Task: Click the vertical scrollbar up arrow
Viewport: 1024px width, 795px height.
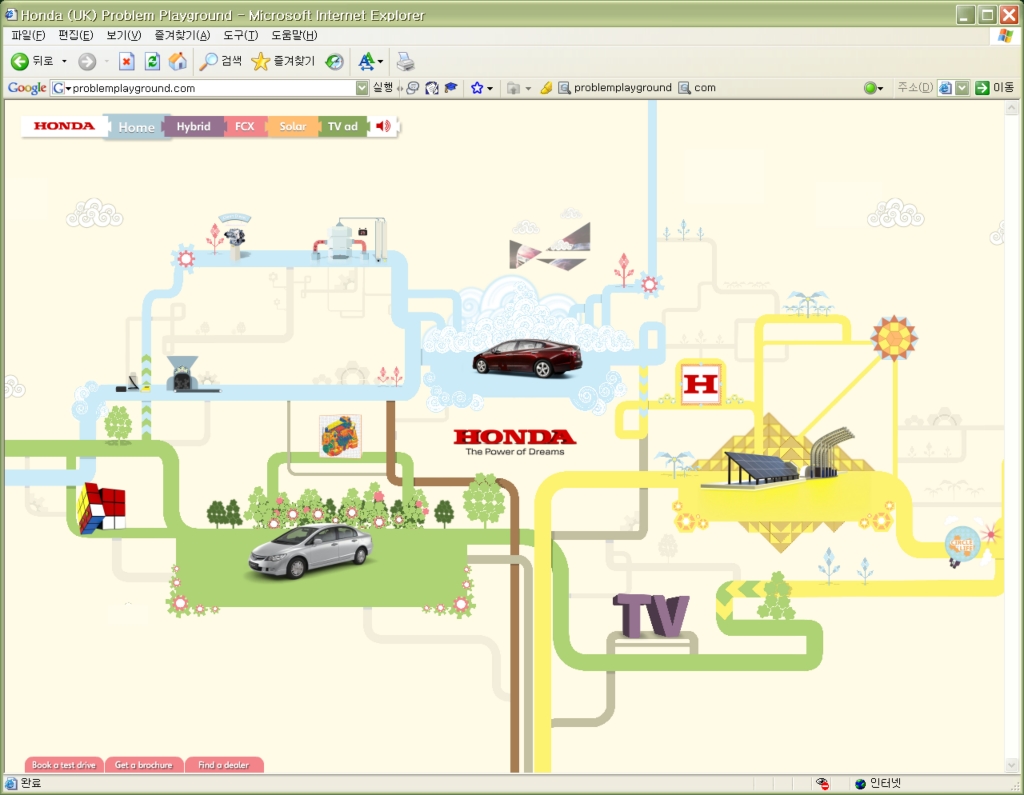Action: tap(1012, 108)
